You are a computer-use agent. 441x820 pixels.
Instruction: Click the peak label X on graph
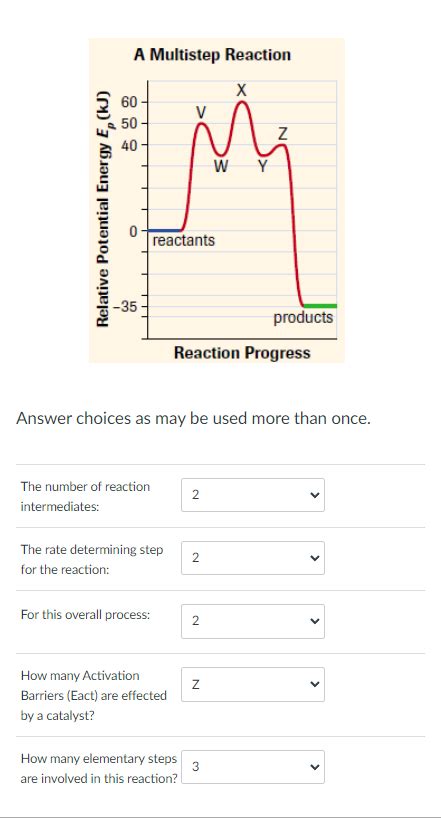(241, 90)
